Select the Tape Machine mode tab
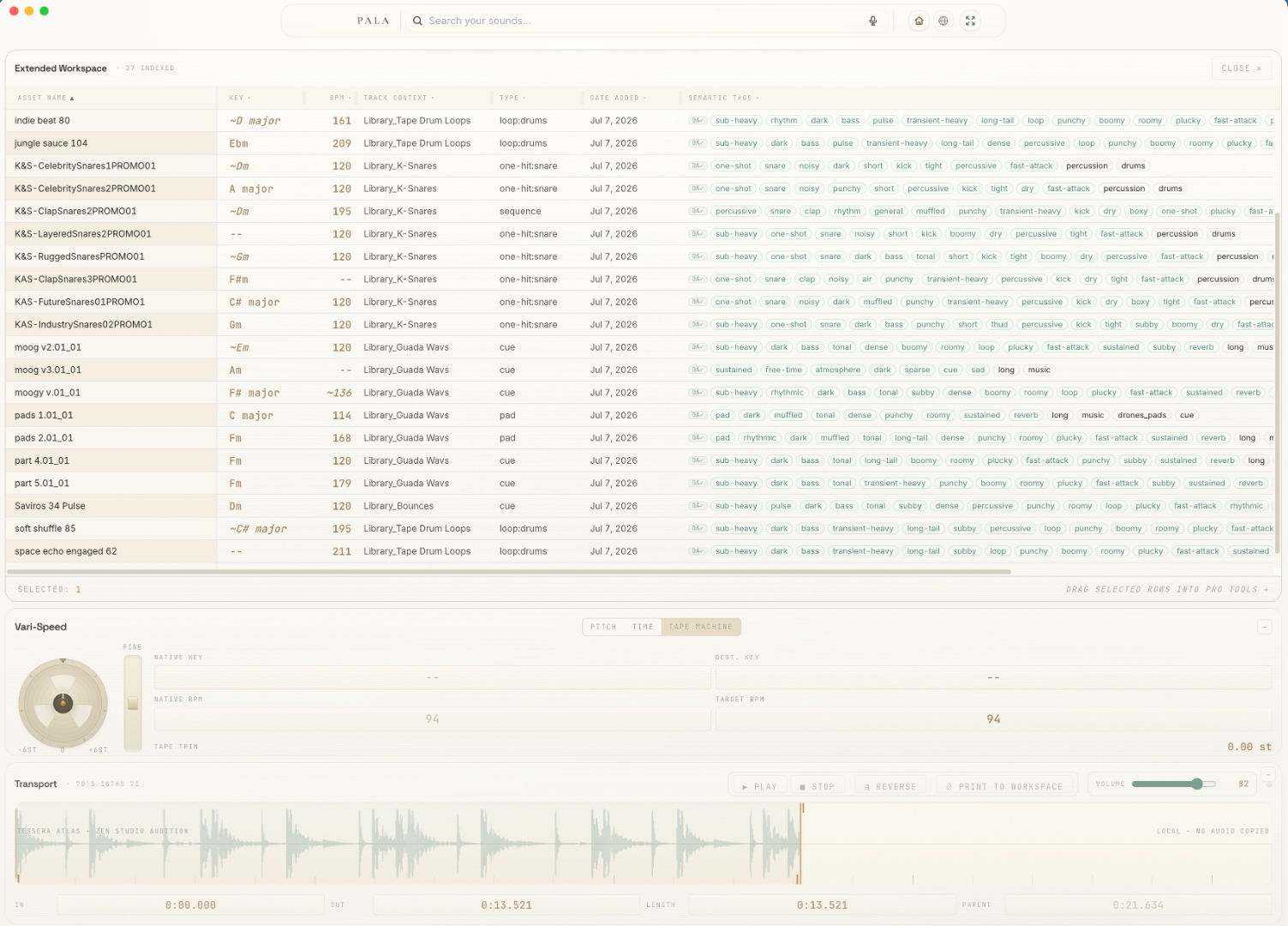The image size is (1288, 926). pos(701,627)
